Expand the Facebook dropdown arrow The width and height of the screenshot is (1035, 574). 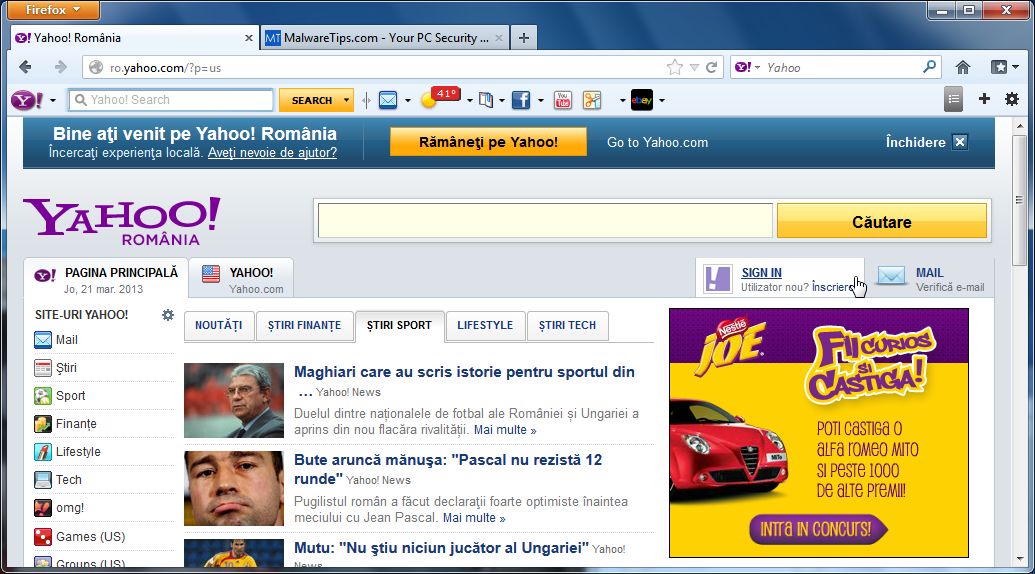[541, 101]
